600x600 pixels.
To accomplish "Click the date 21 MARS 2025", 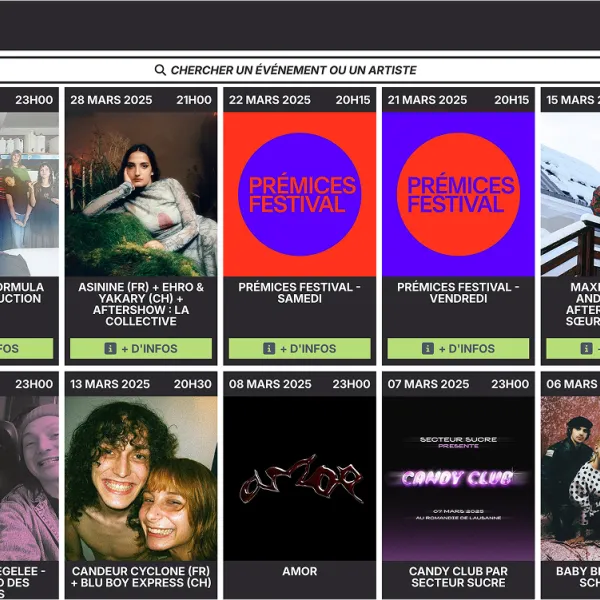I will click(x=427, y=100).
